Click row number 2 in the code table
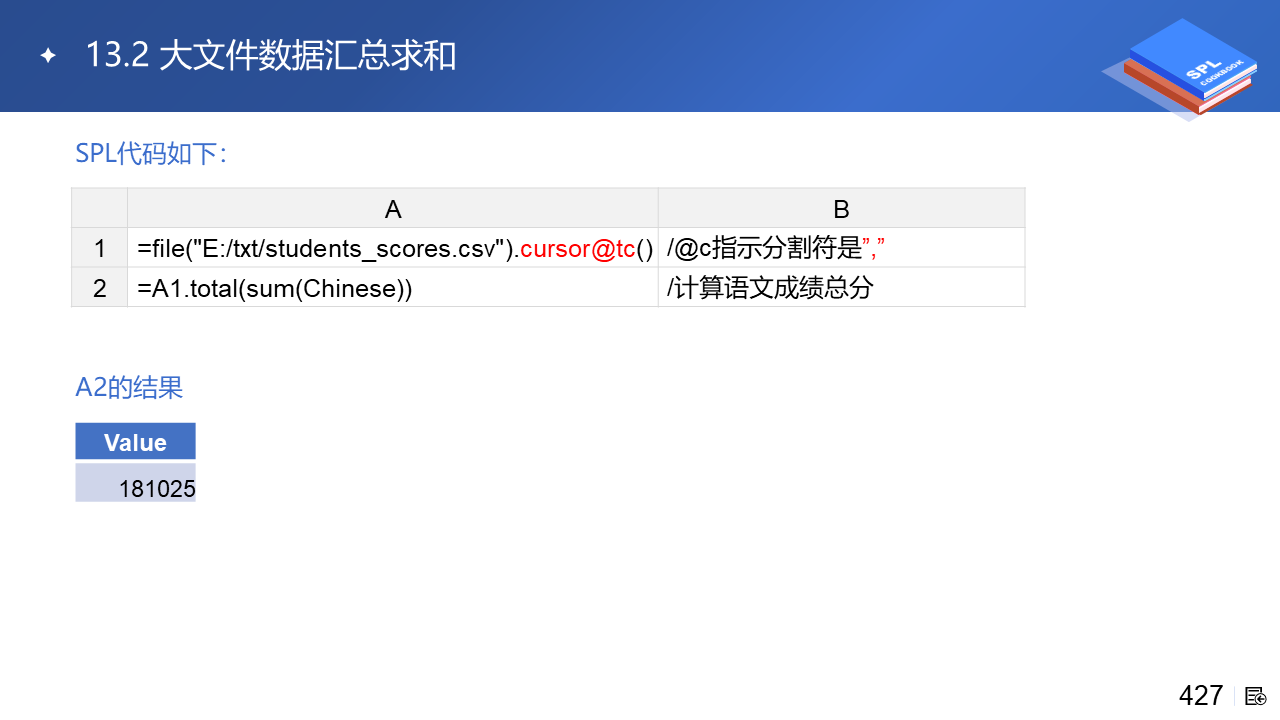Image resolution: width=1280 pixels, height=720 pixels. pyautogui.click(x=99, y=288)
